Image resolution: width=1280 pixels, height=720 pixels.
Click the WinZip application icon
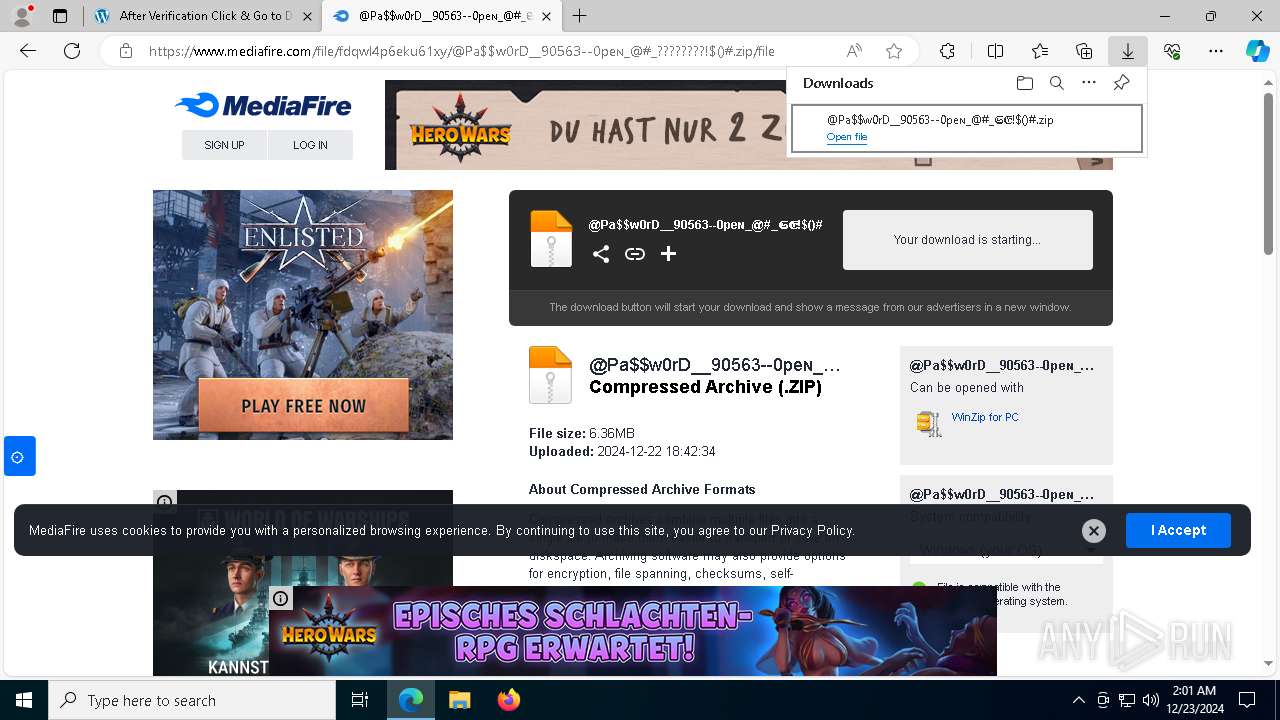(929, 423)
